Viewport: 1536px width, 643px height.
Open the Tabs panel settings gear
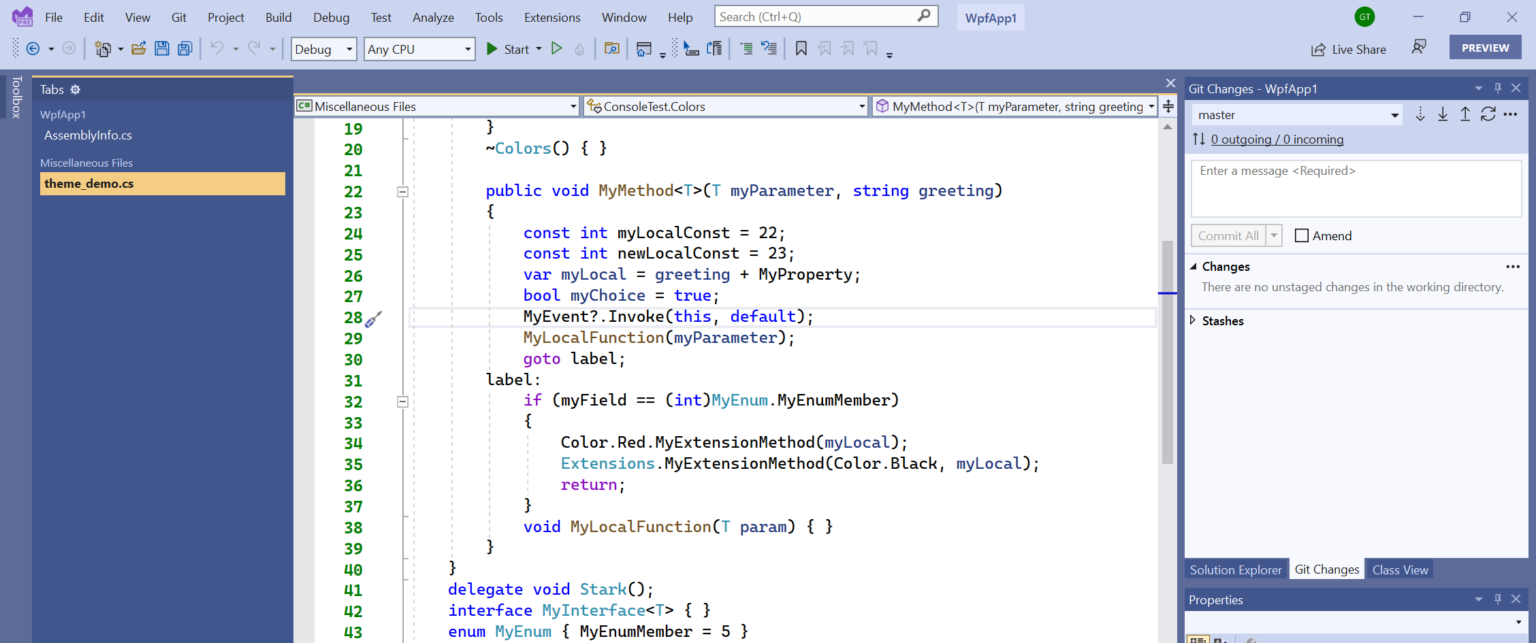[x=75, y=90]
